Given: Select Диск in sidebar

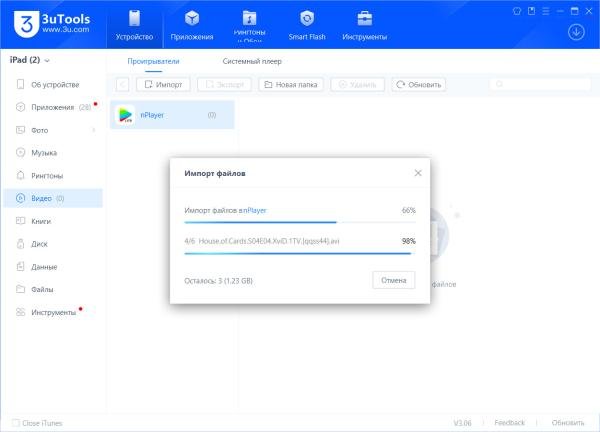Looking at the screenshot, I should (x=53, y=244).
